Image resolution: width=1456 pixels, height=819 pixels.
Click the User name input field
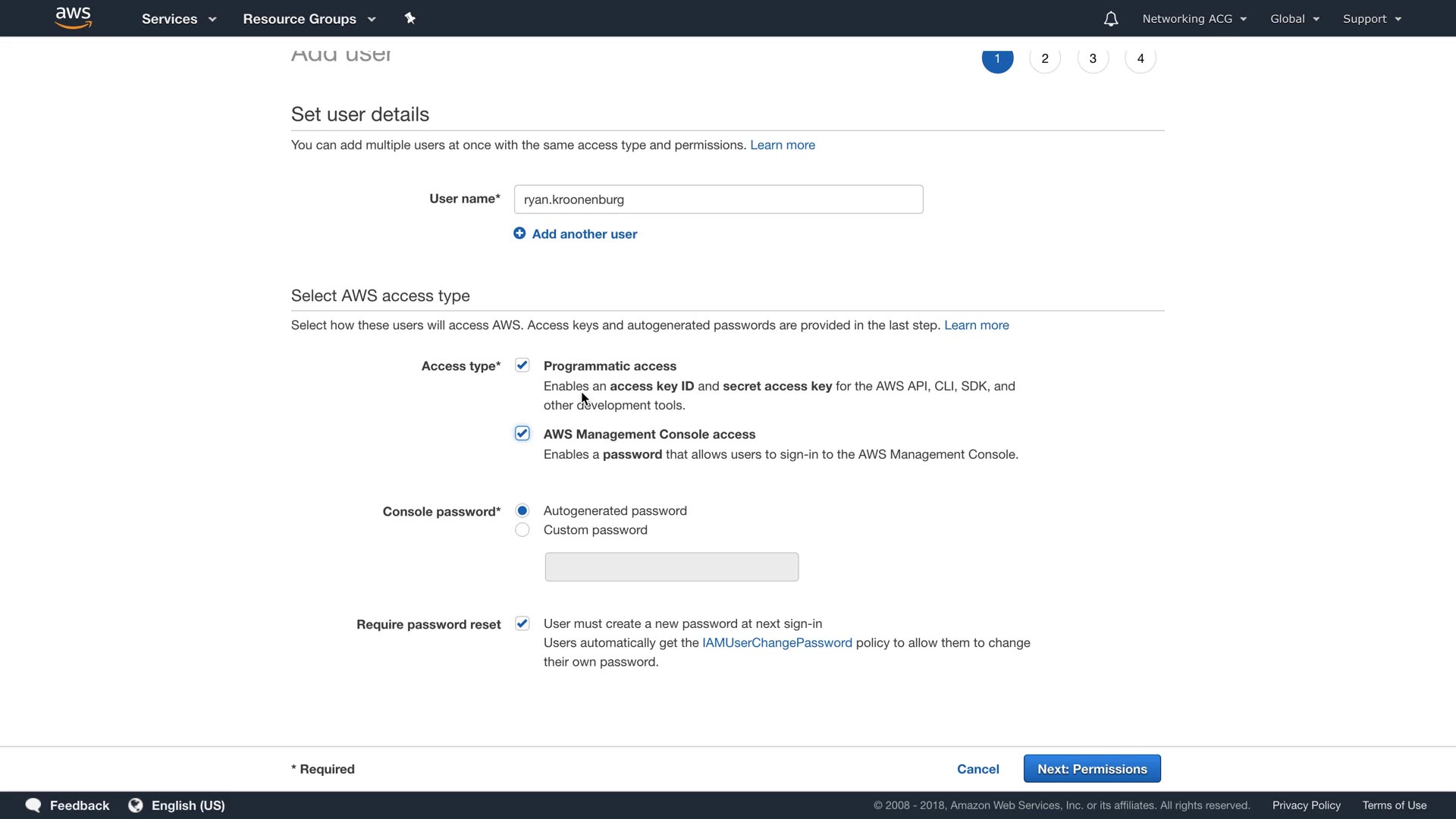pos(718,199)
